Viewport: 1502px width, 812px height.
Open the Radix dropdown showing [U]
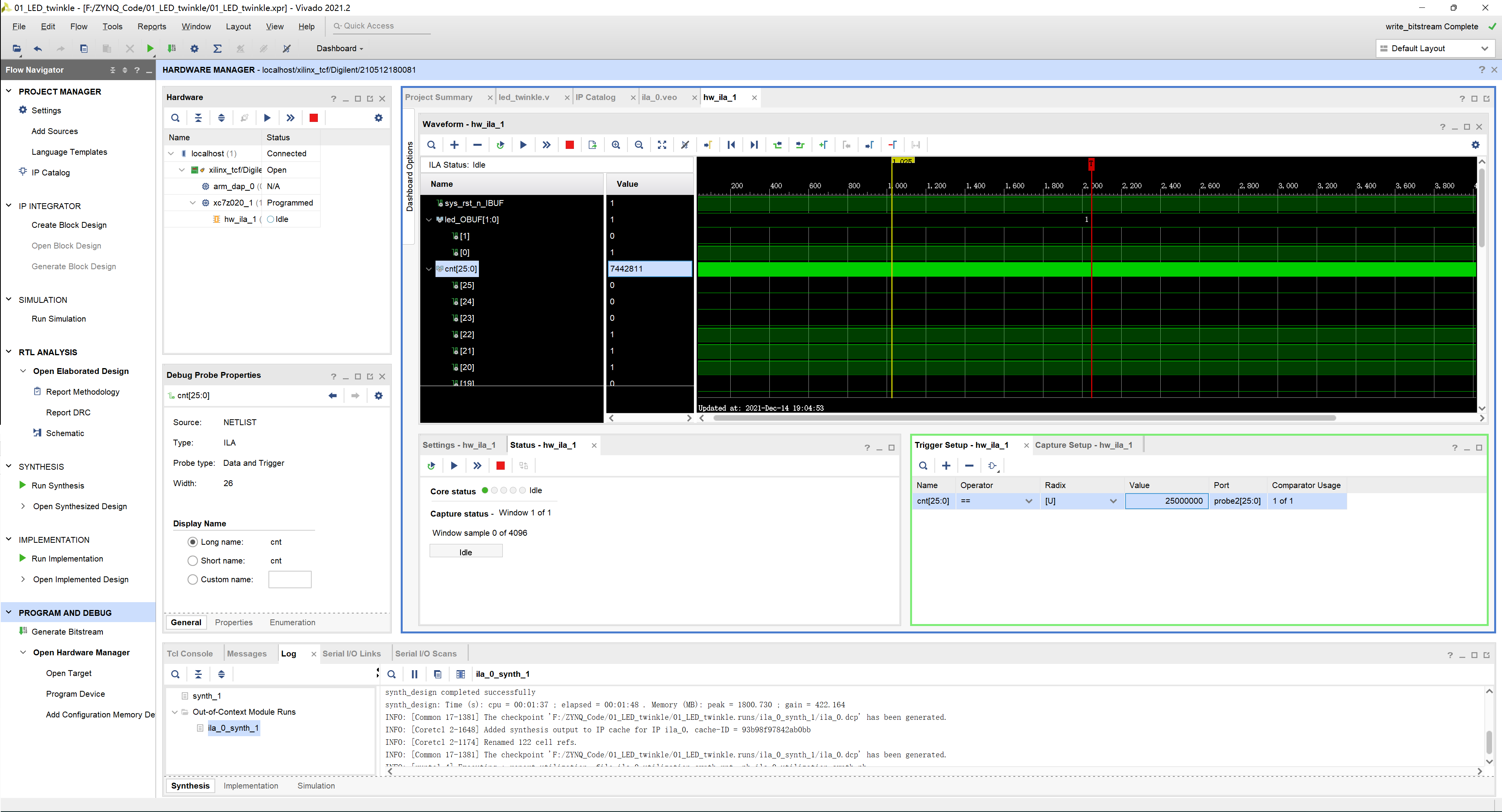click(x=1113, y=501)
